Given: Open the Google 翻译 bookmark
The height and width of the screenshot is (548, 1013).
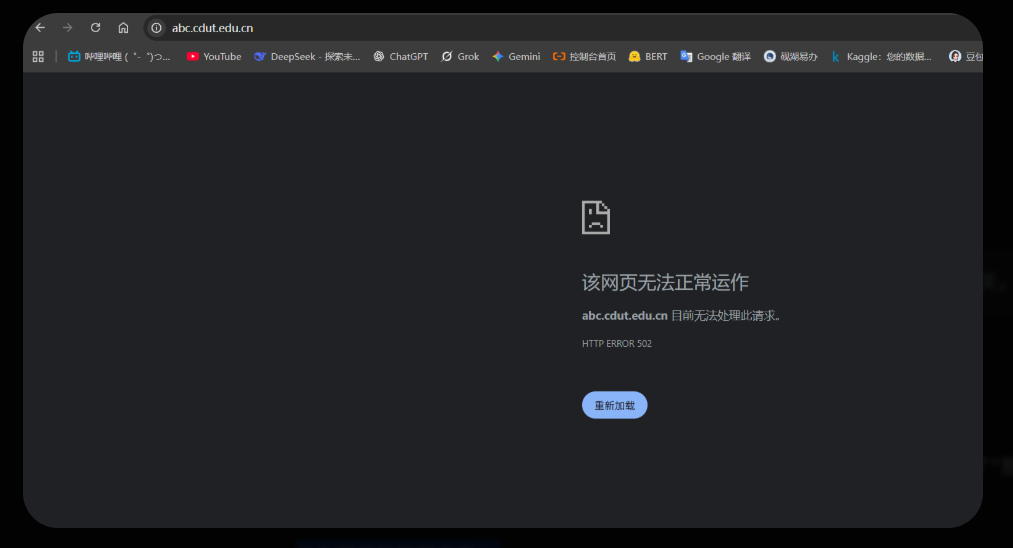Looking at the screenshot, I should coord(715,57).
